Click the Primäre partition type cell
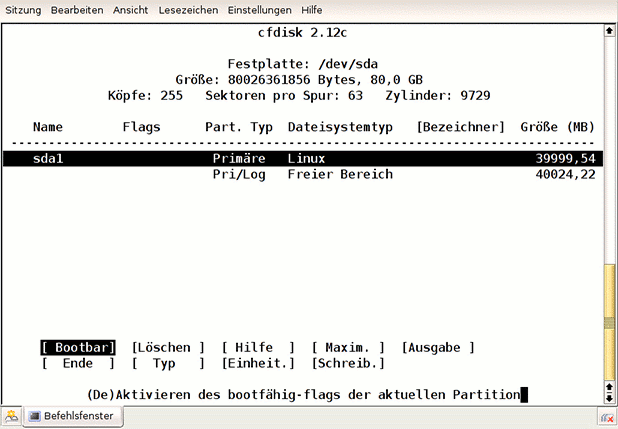This screenshot has height=429, width=618. point(239,159)
